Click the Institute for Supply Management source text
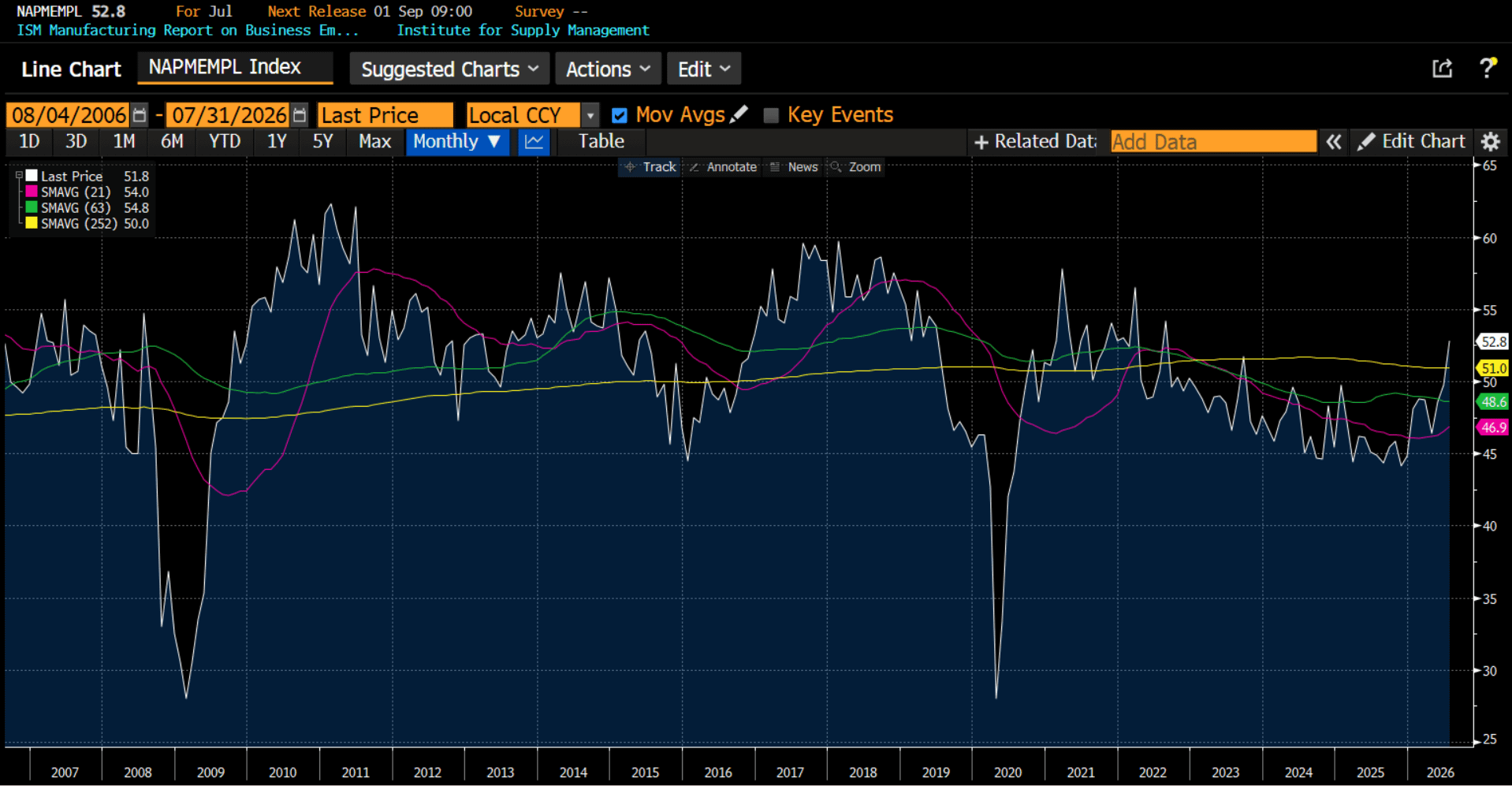Screen dimensions: 1512x786 [x=523, y=31]
